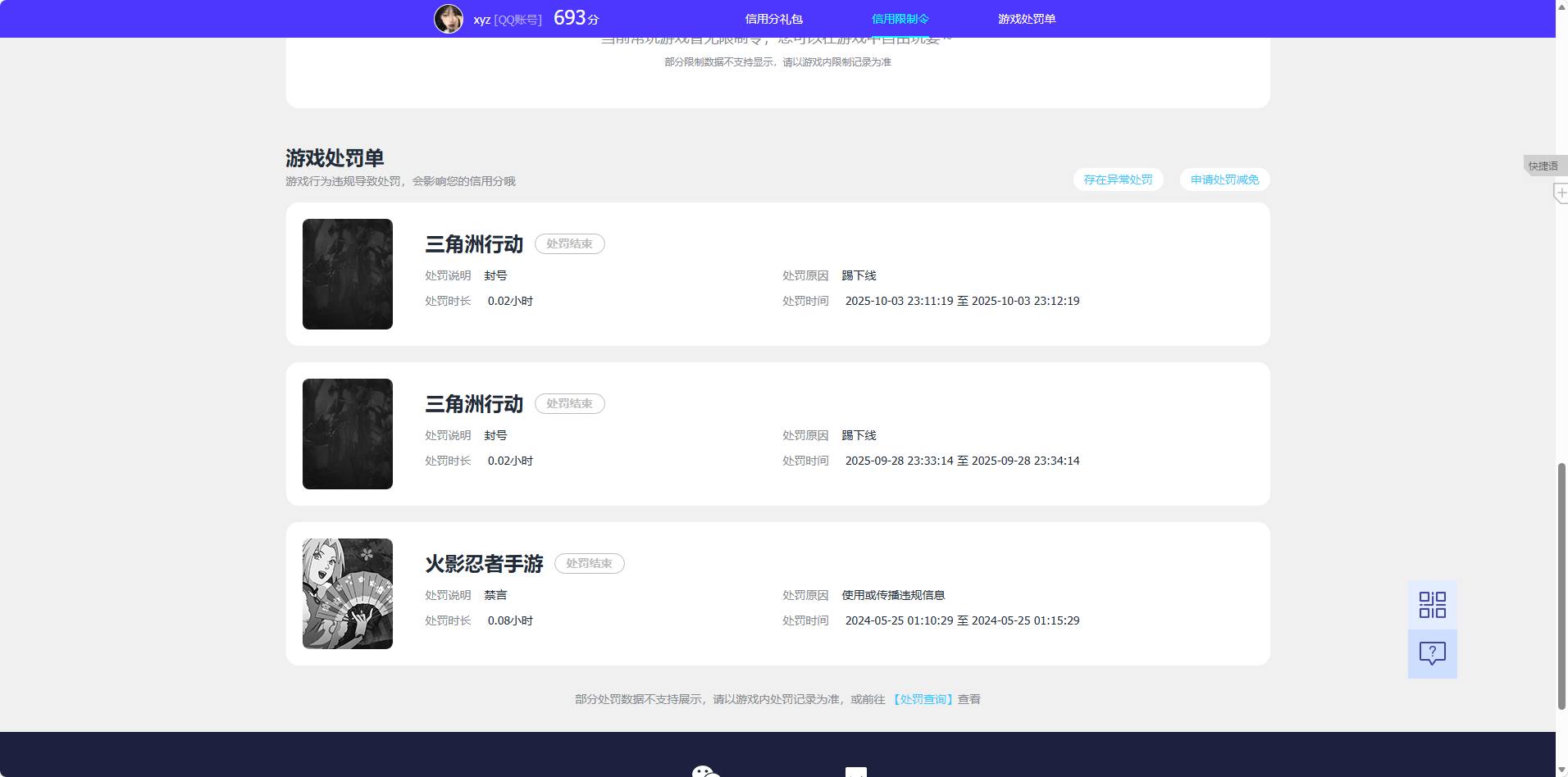Click the 693分 credit score
Viewport: 1568px width, 777px height.
pyautogui.click(x=577, y=18)
